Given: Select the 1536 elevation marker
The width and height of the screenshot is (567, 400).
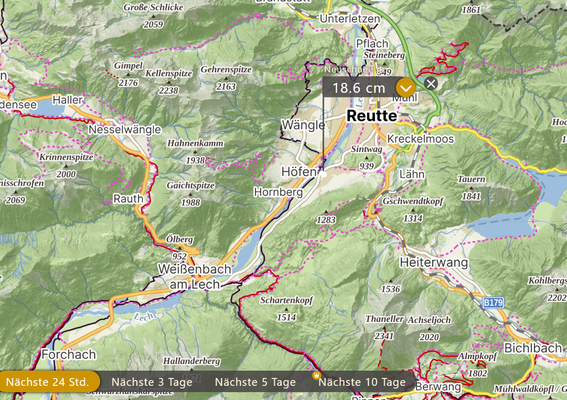Looking at the screenshot, I should point(391,289).
